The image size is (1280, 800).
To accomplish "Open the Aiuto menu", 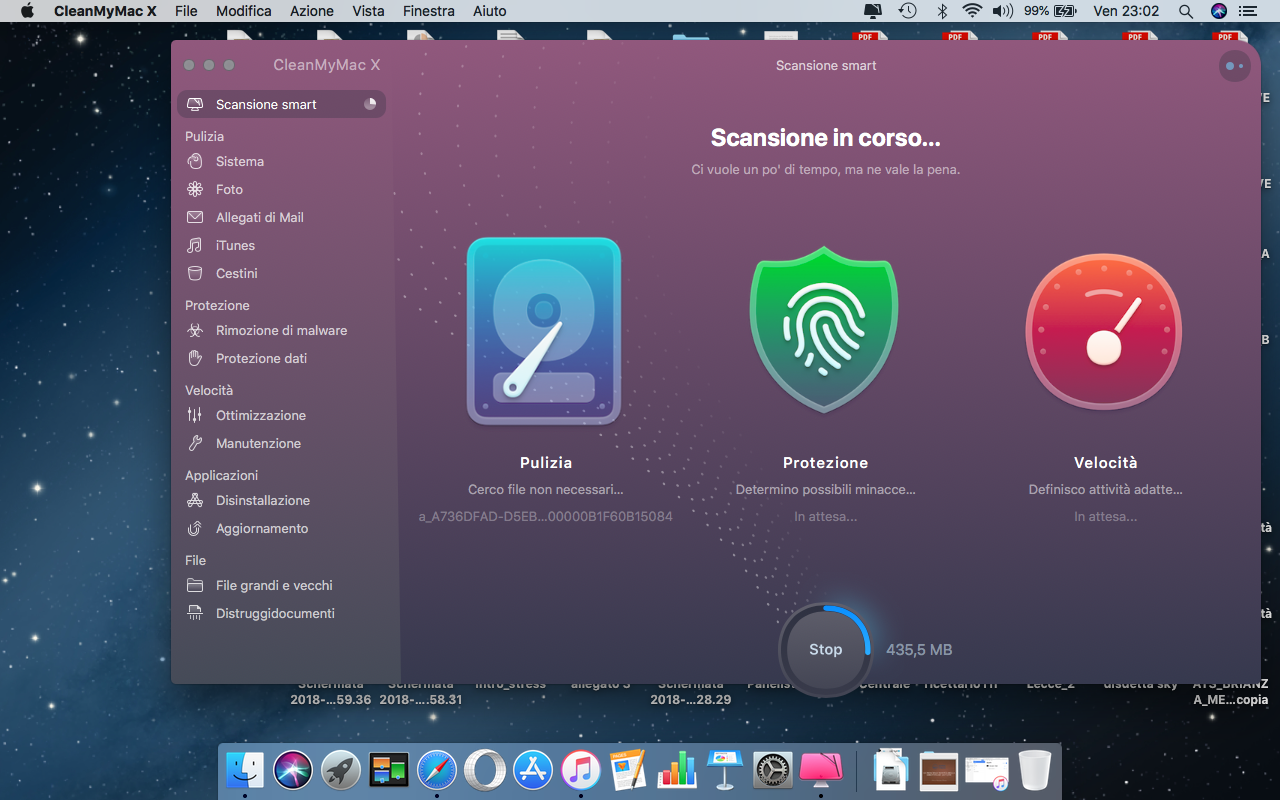I will pyautogui.click(x=489, y=11).
